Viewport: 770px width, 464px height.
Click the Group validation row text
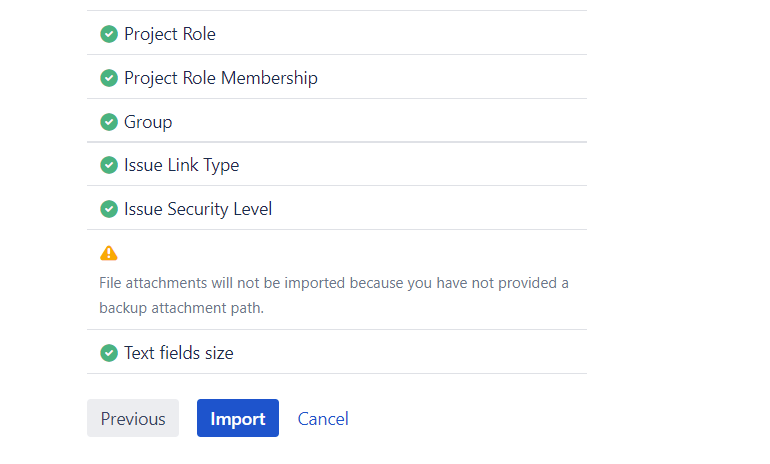click(x=148, y=122)
